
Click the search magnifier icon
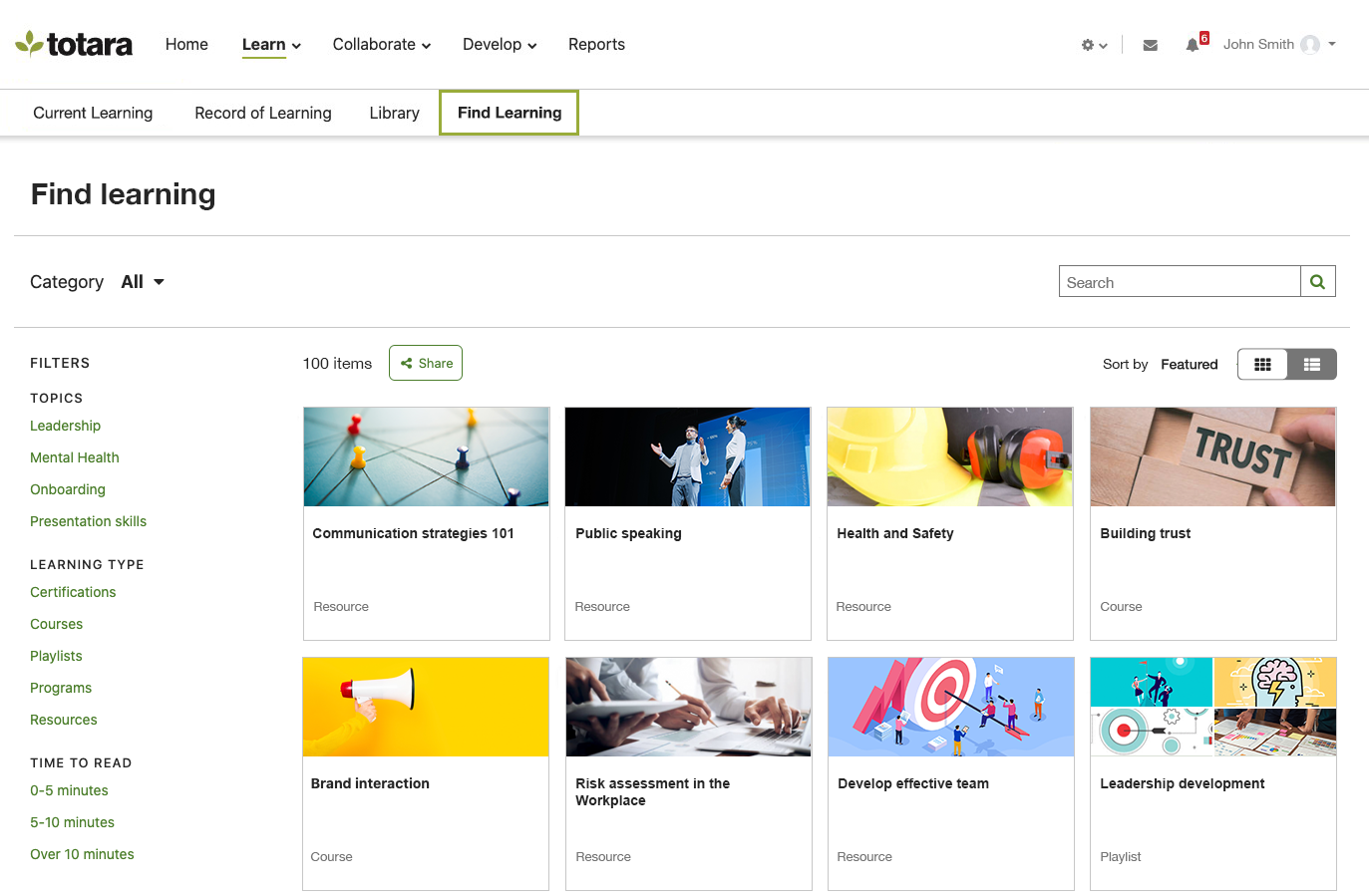point(1318,281)
